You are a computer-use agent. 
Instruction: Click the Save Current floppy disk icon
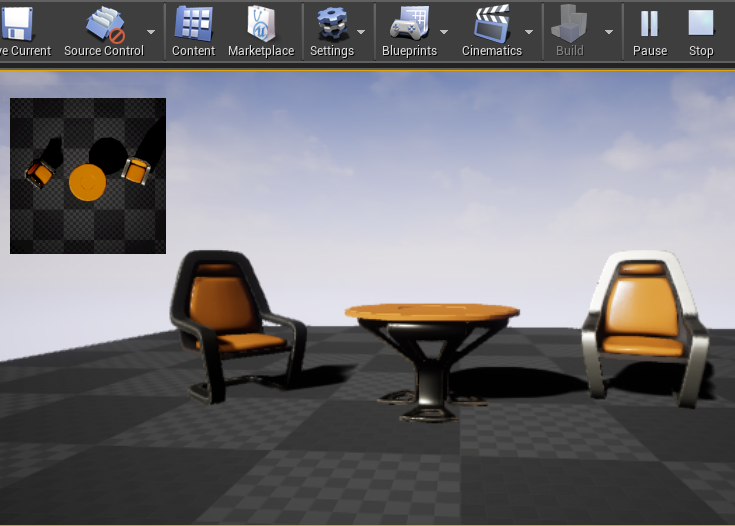(17, 23)
